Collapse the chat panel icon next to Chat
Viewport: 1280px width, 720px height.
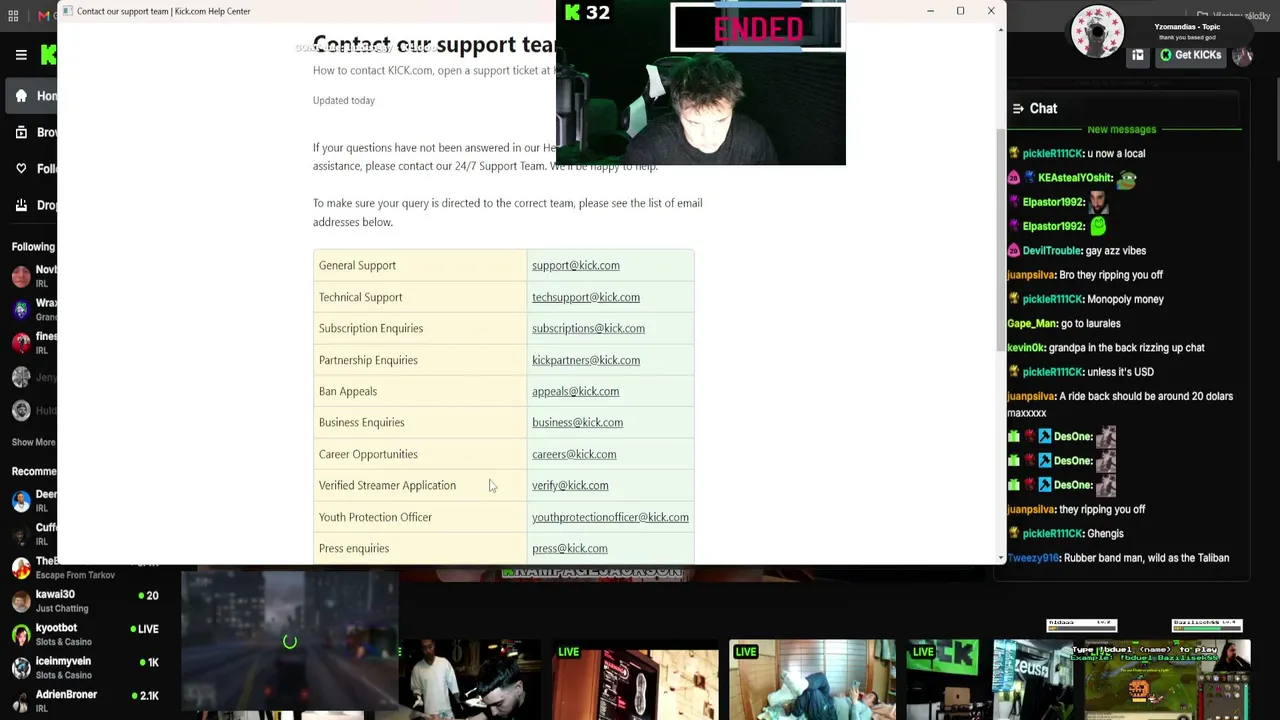1018,108
